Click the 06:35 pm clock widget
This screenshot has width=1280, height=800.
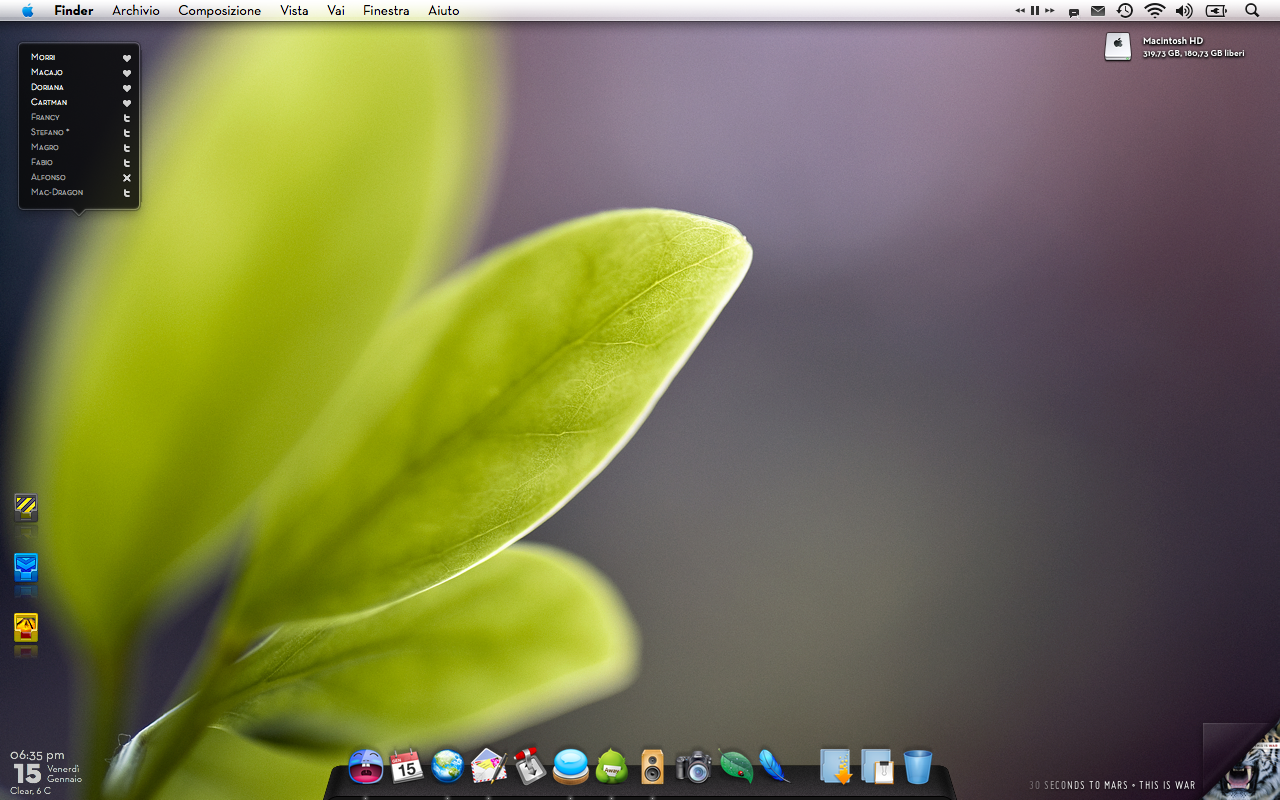coord(37,755)
